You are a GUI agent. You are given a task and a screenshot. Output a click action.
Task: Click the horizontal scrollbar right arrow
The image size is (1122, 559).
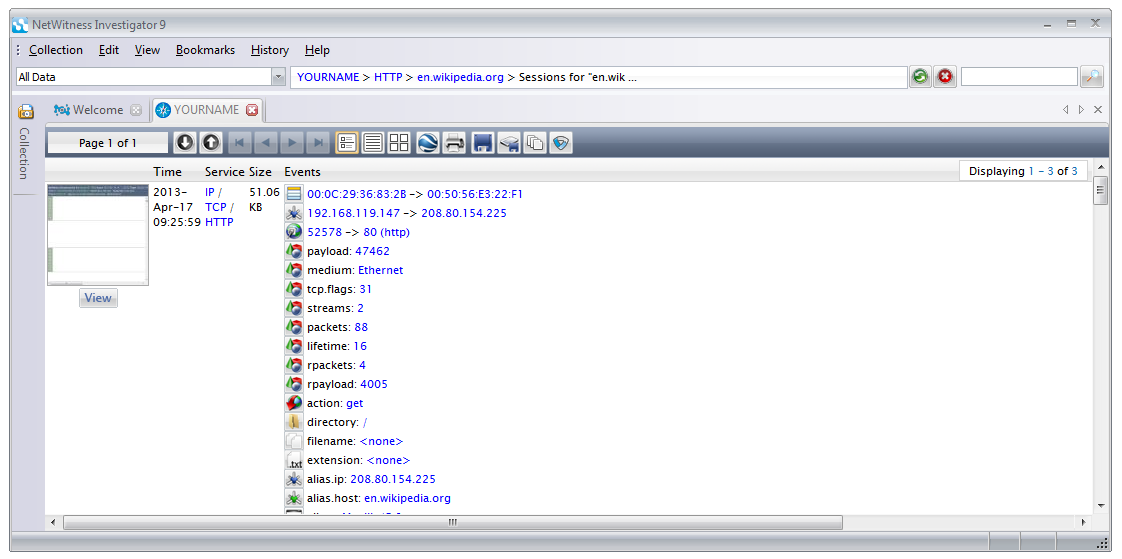[x=1084, y=522]
